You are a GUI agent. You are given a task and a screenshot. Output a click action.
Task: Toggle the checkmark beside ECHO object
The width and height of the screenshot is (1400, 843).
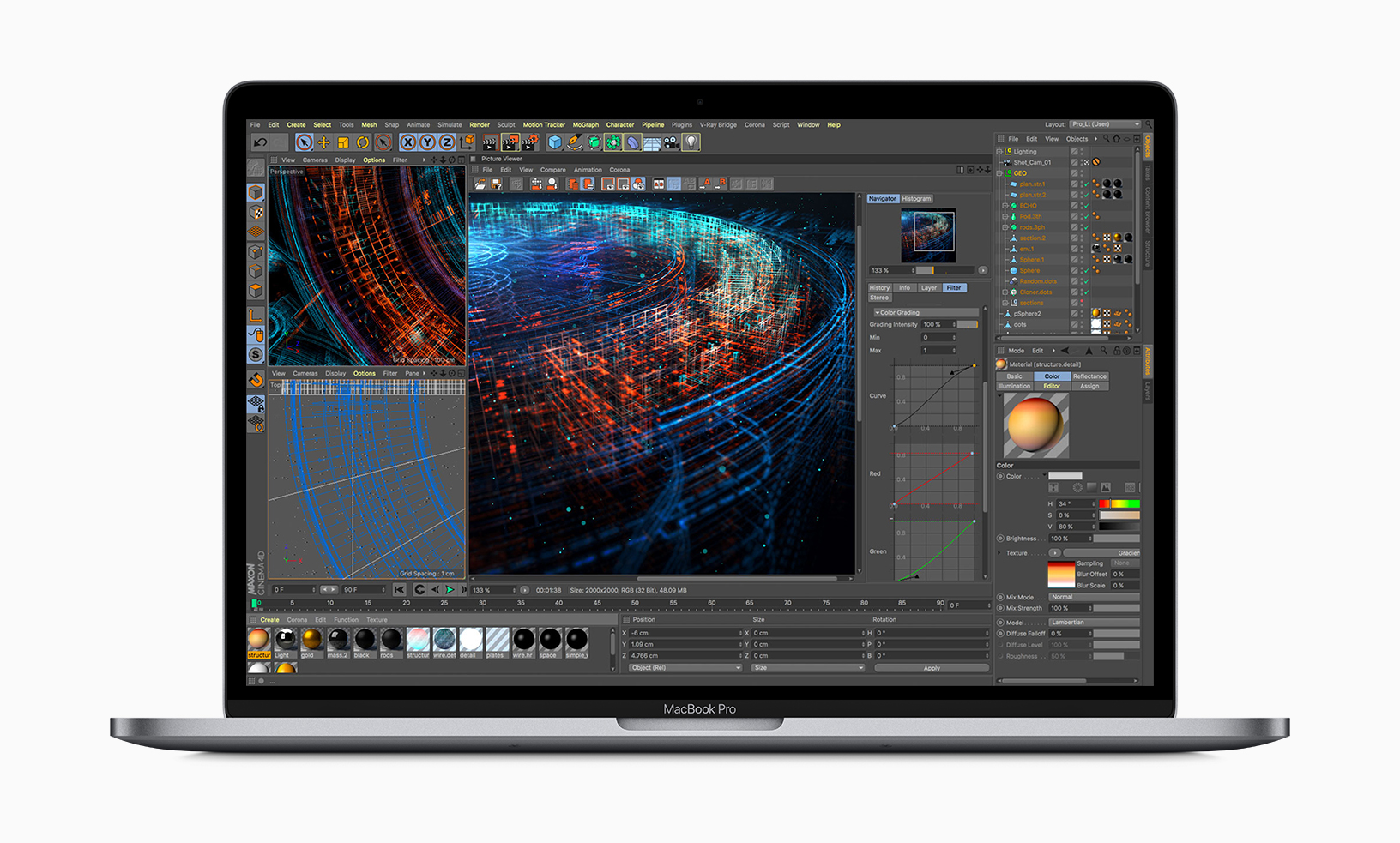click(x=1087, y=206)
